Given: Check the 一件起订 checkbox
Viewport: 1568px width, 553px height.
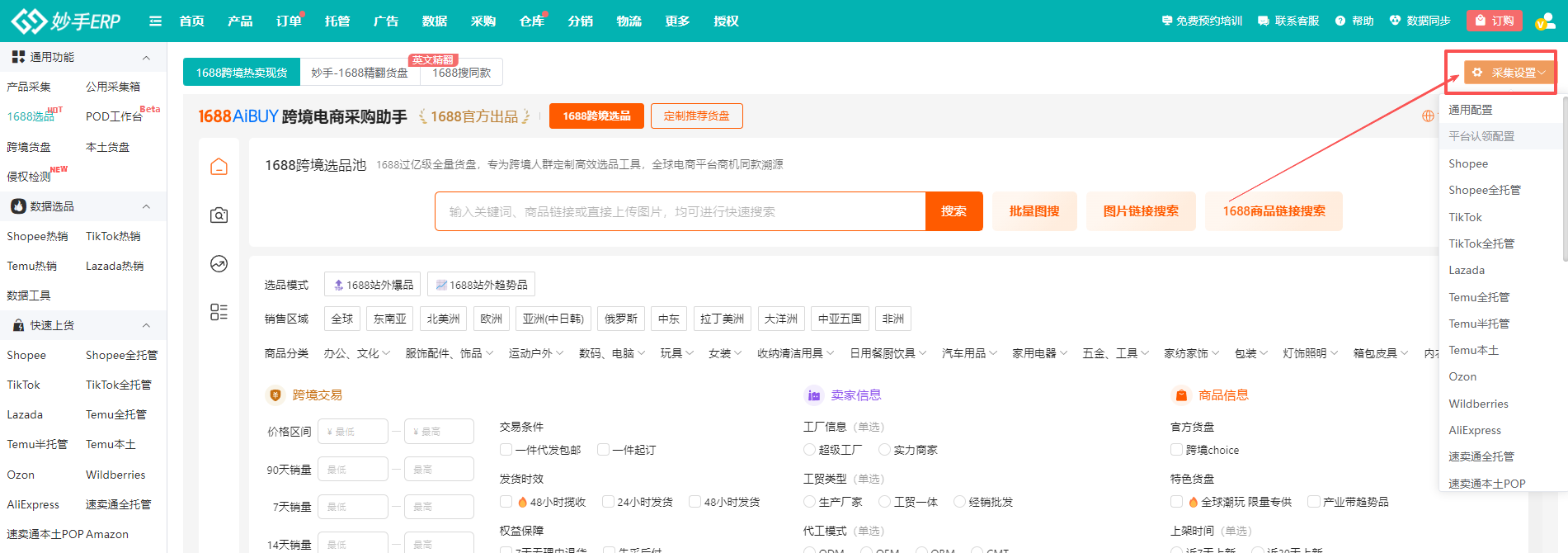Looking at the screenshot, I should point(603,450).
